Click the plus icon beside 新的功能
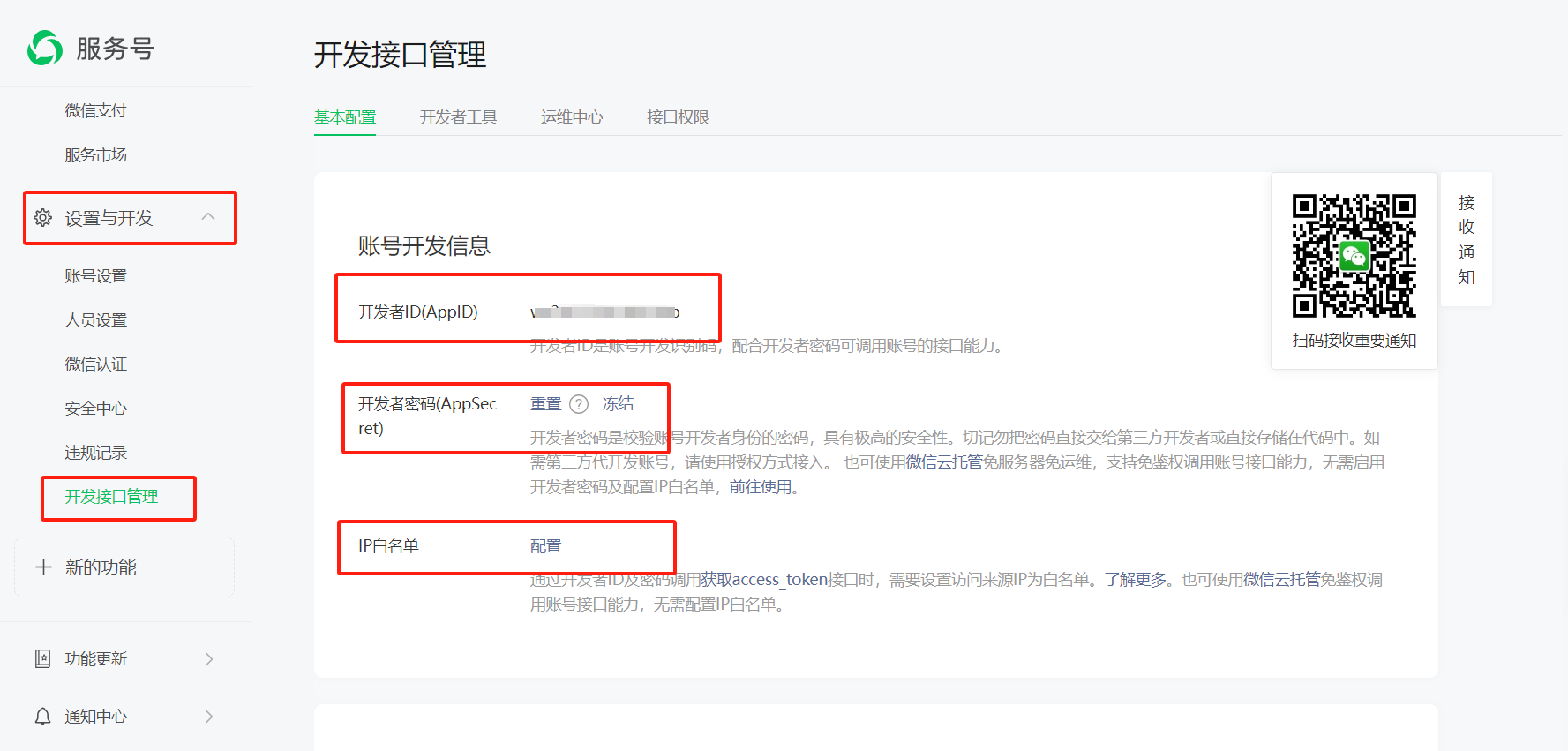 click(43, 567)
